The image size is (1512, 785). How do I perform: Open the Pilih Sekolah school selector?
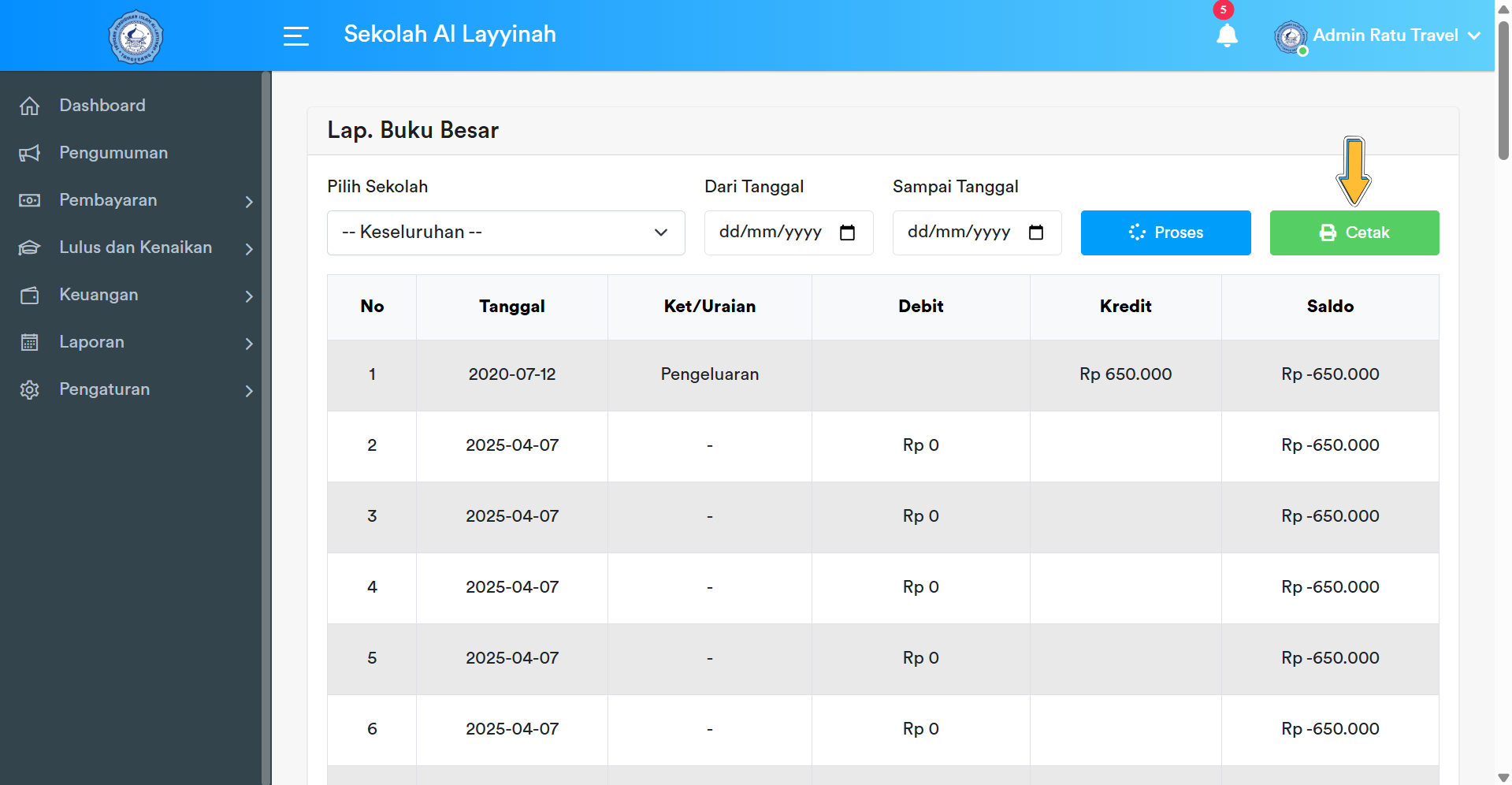505,232
